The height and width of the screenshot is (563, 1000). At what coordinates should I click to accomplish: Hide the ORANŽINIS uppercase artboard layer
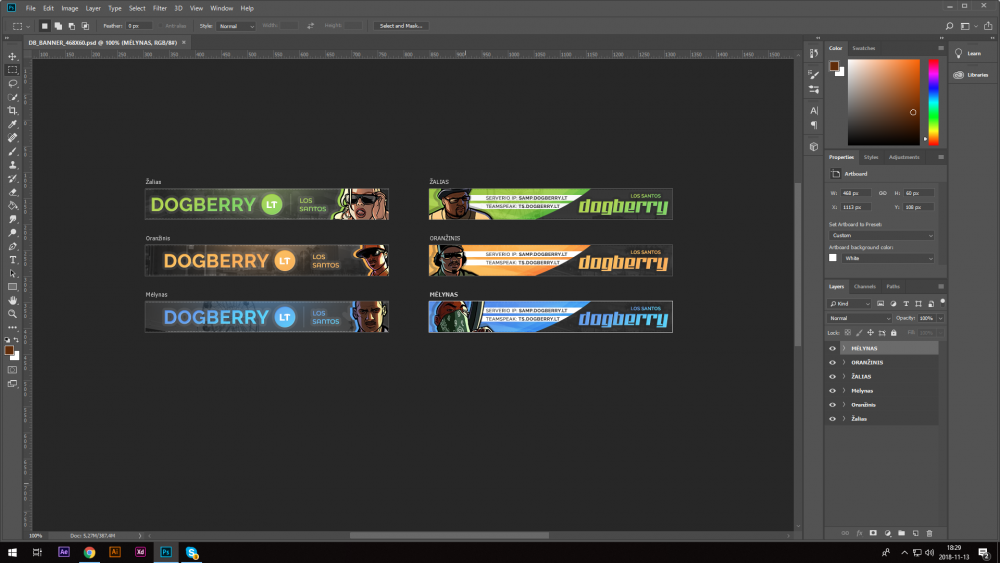(832, 362)
